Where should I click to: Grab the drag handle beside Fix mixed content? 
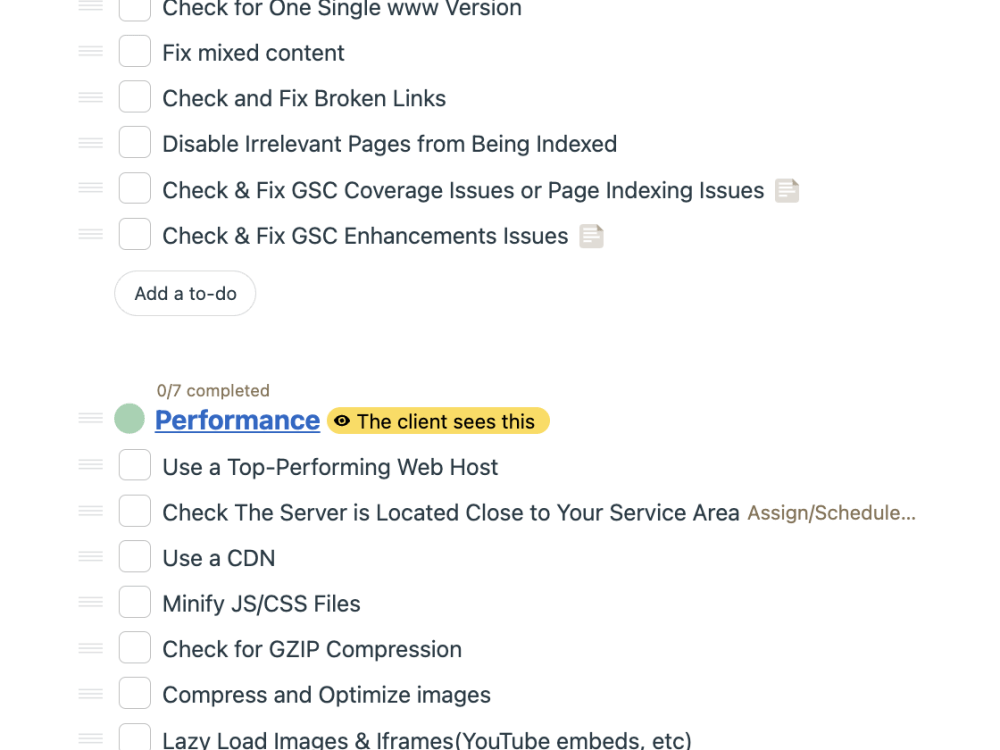pos(91,51)
